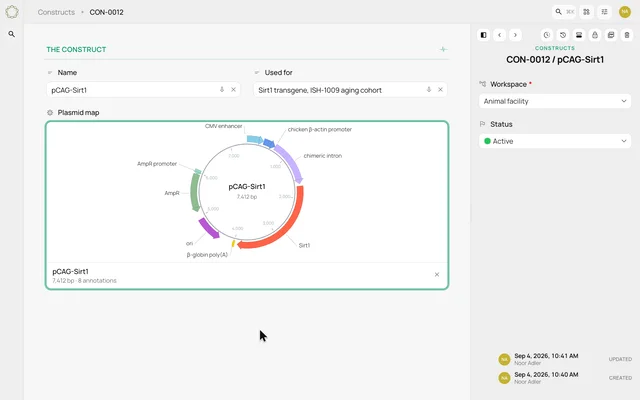This screenshot has height=400, width=640.
Task: Click the trash icon to delete the construct
Action: [x=627, y=35]
